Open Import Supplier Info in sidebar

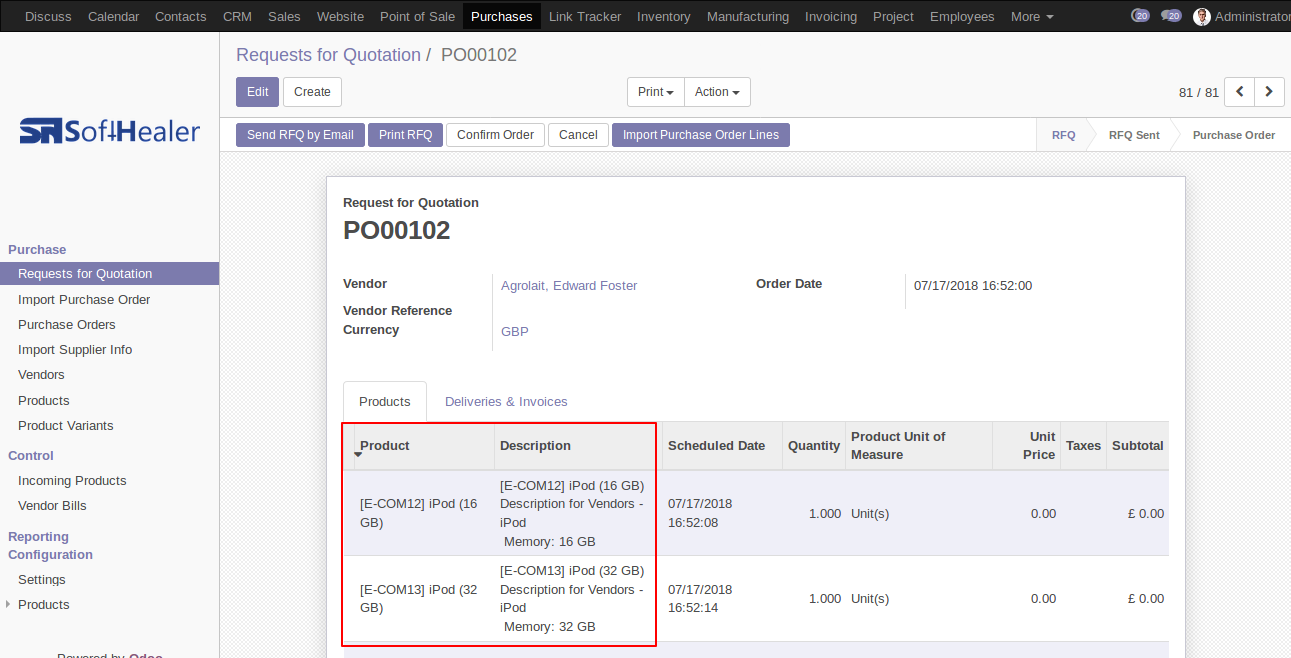click(x=109, y=350)
